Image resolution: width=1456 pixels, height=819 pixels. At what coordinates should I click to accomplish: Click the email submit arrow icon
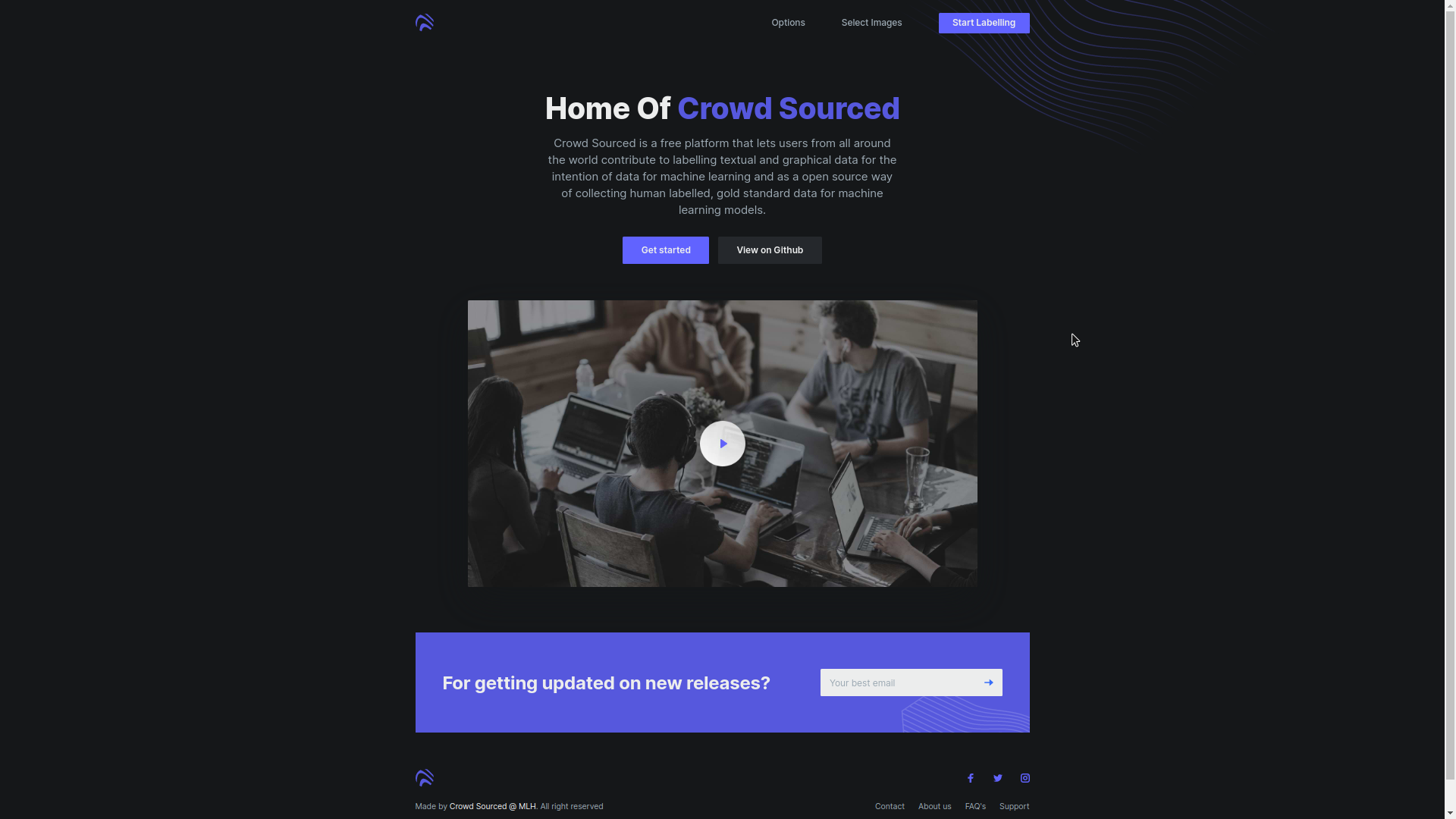(x=989, y=682)
